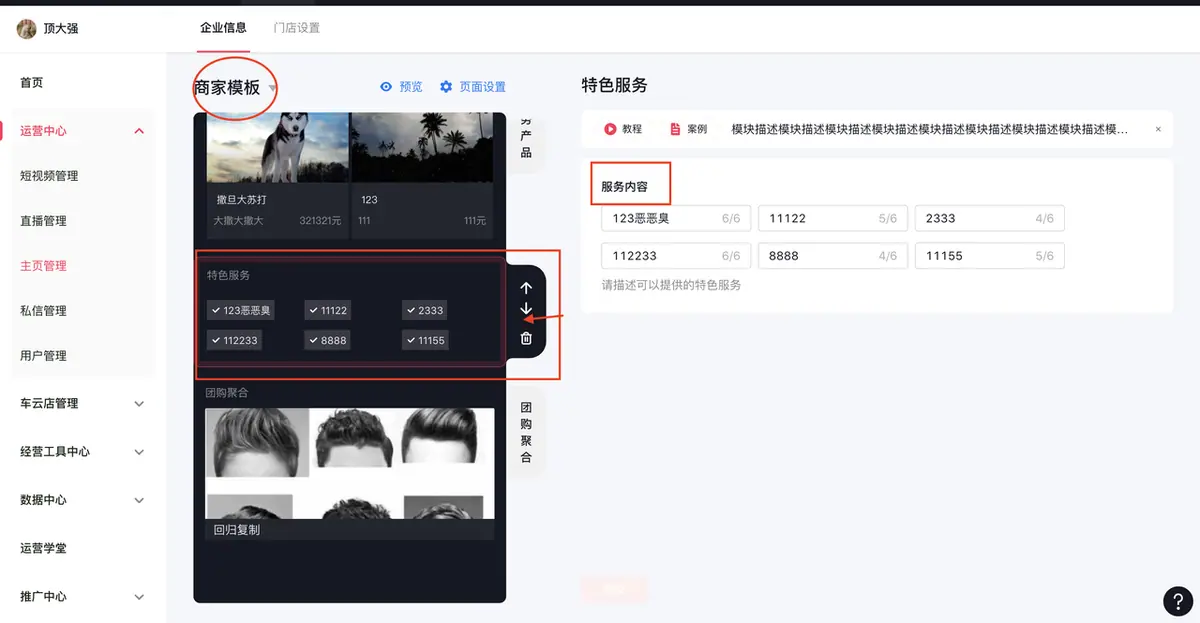Click the 教程 link label

pos(632,129)
